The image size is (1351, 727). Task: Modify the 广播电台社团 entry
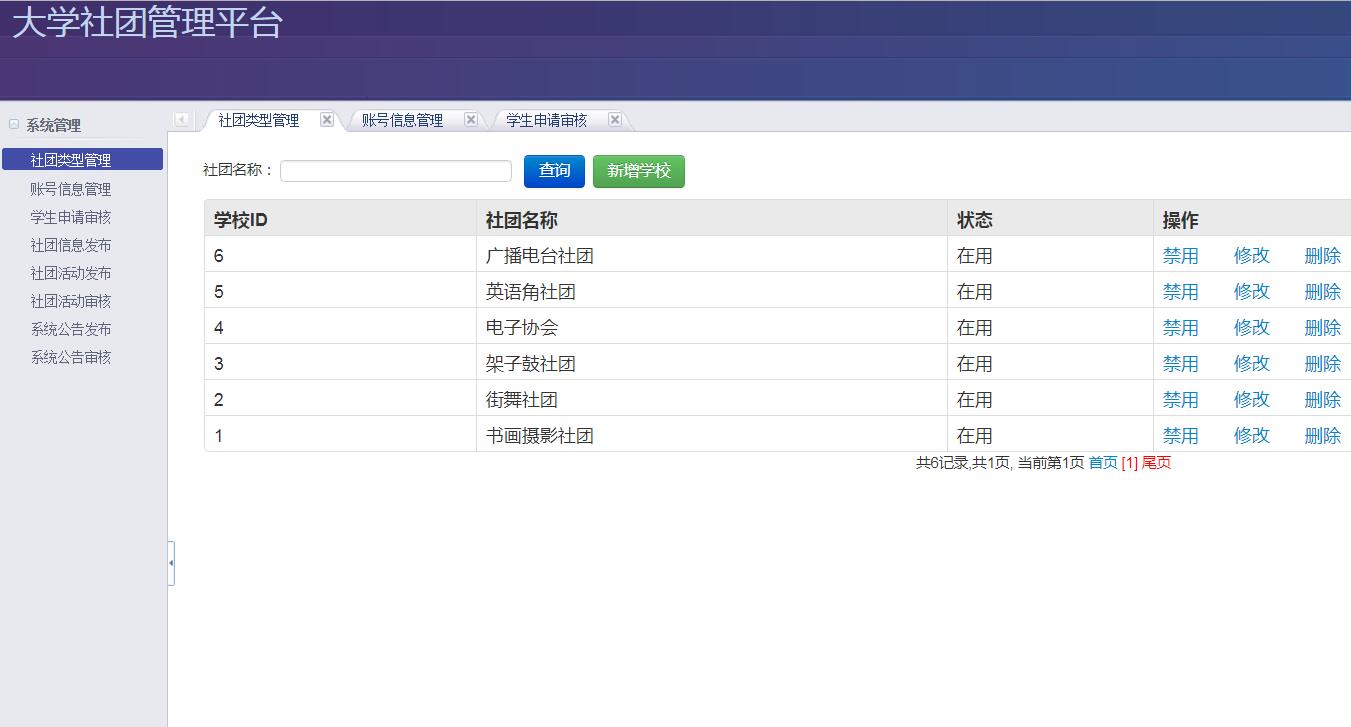(x=1251, y=256)
